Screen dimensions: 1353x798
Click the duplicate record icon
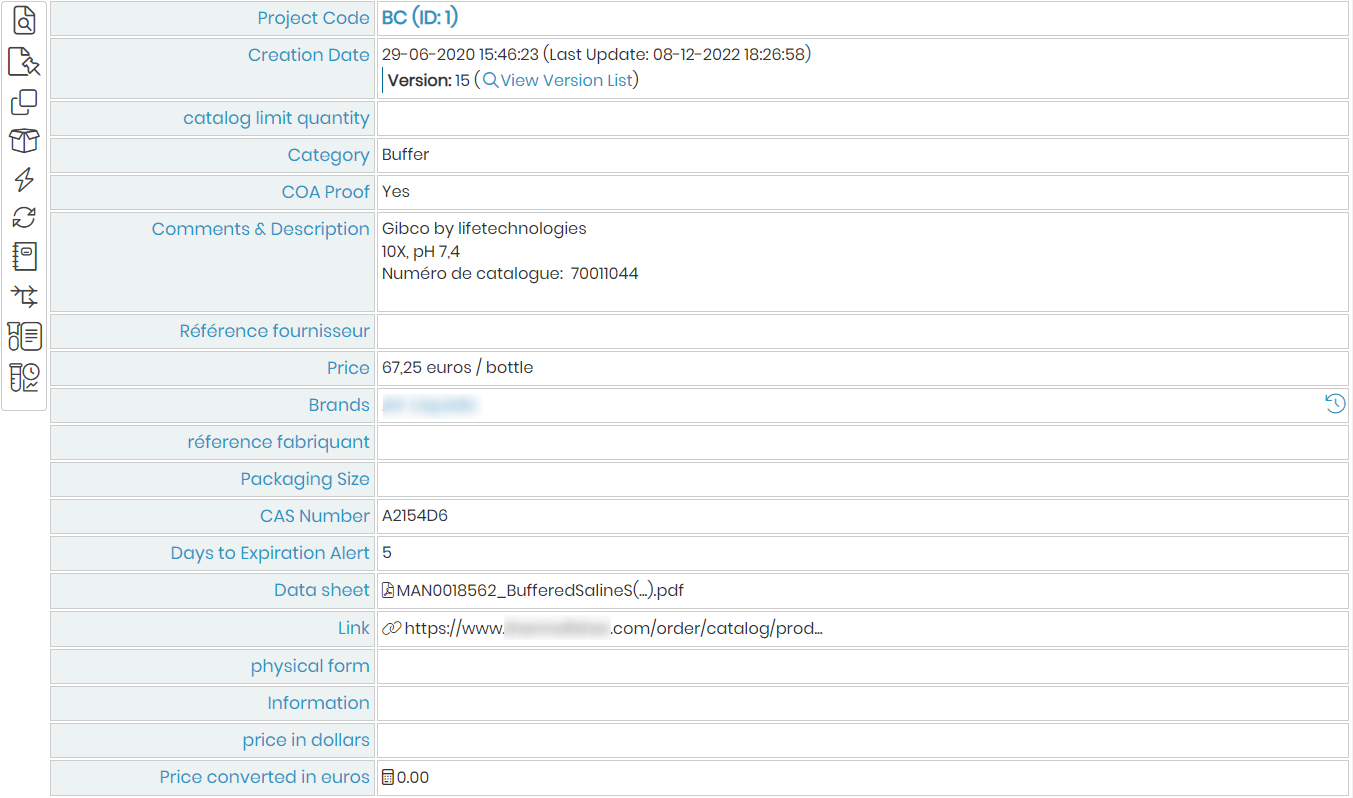pyautogui.click(x=24, y=102)
